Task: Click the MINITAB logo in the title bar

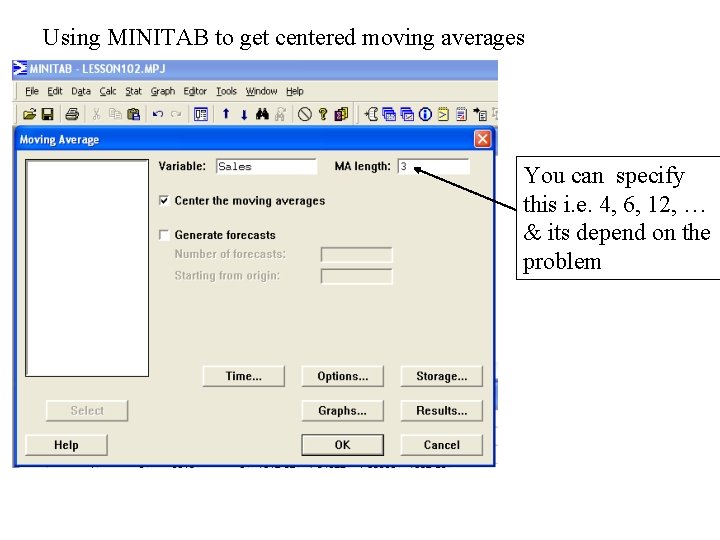Action: [x=20, y=68]
